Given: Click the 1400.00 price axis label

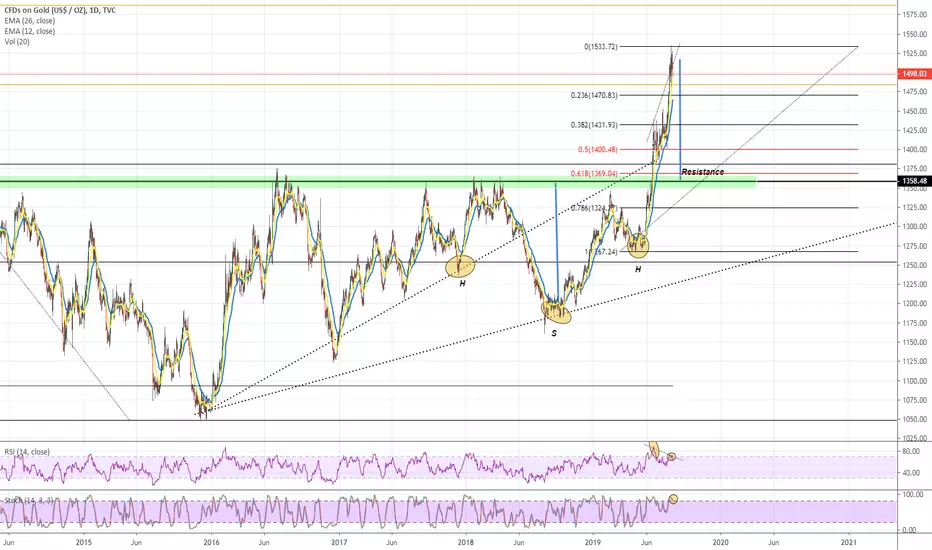Looking at the screenshot, I should [x=915, y=150].
